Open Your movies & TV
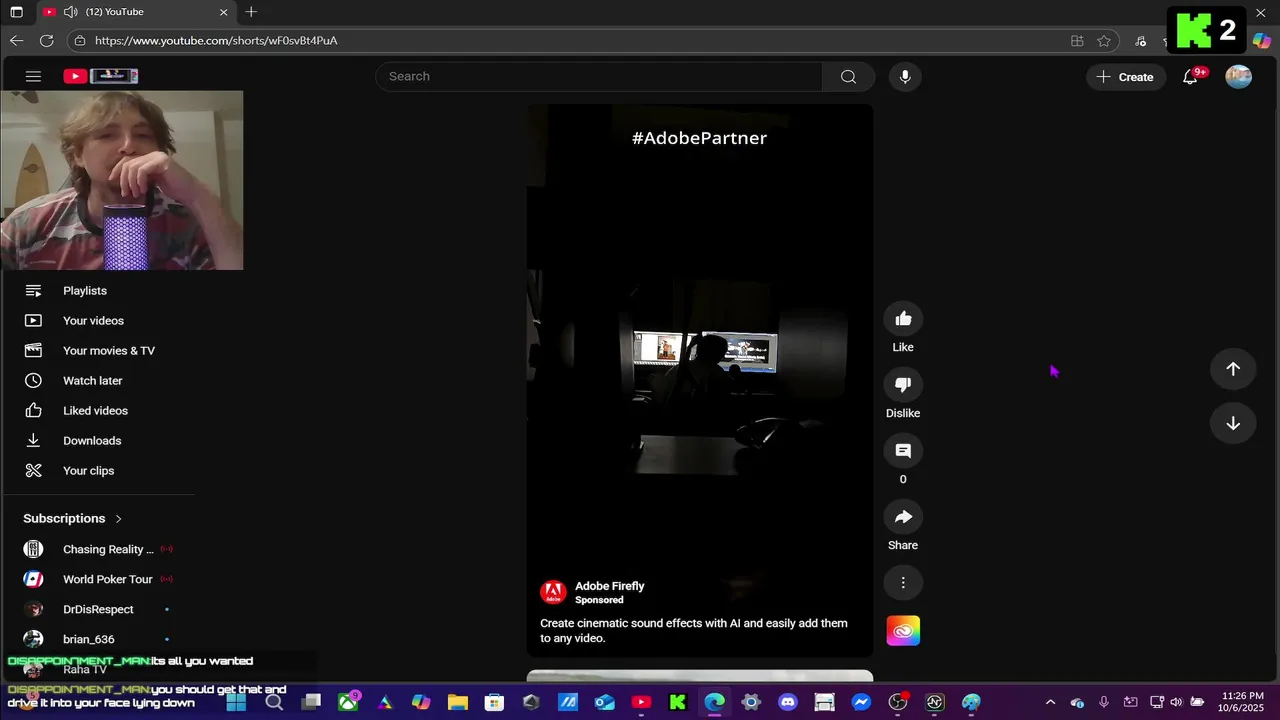The image size is (1280, 720). (x=110, y=351)
